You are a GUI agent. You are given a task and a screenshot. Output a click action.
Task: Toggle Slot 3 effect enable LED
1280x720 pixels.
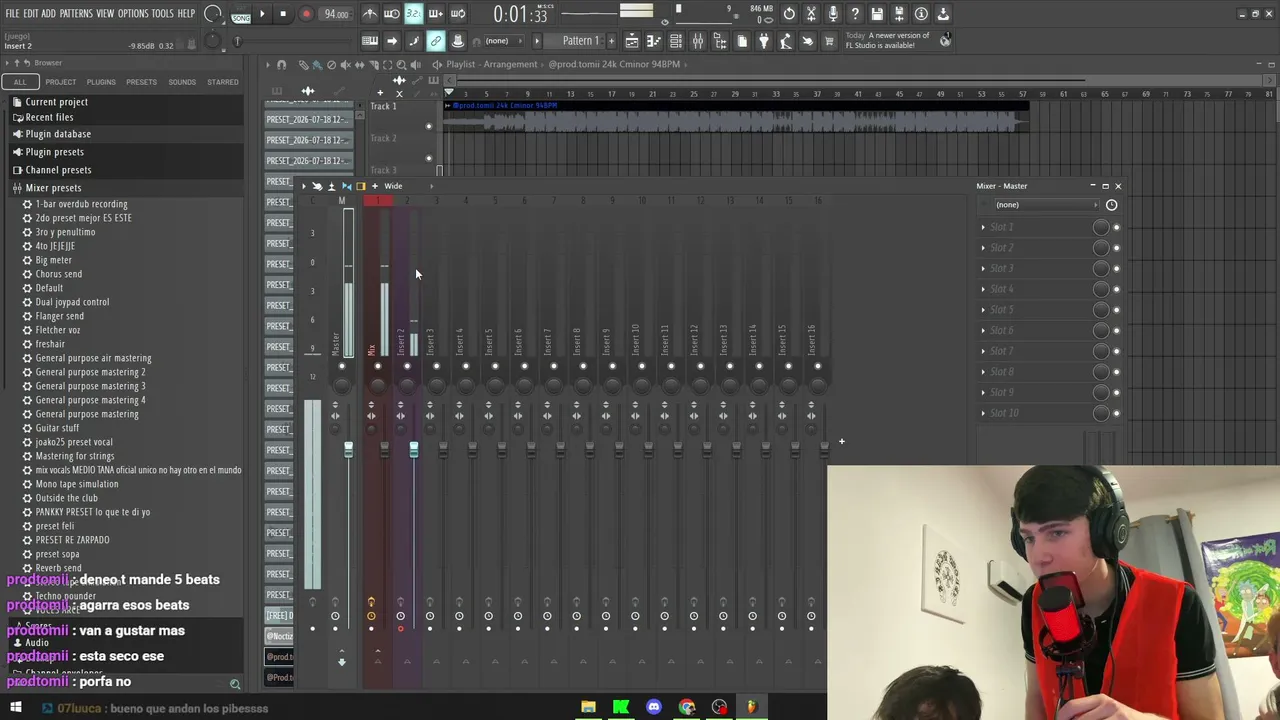pyautogui.click(x=1116, y=269)
